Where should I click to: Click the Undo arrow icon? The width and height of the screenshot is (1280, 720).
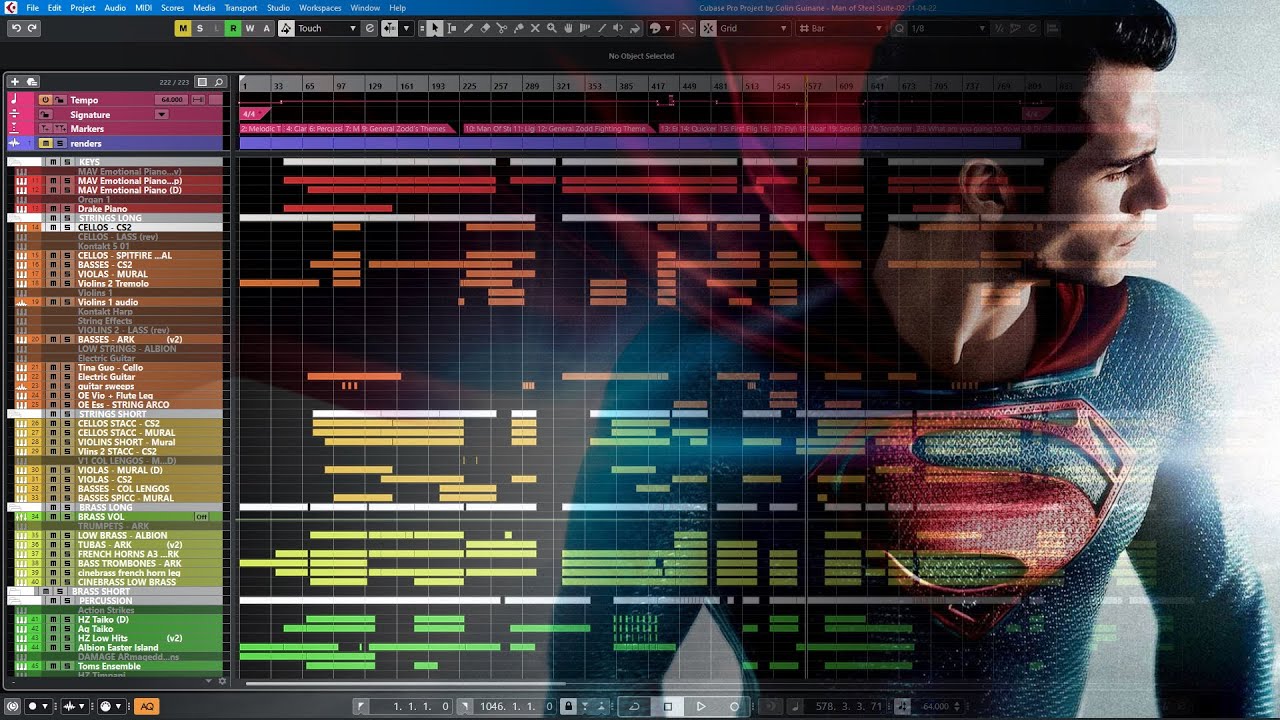tap(16, 28)
